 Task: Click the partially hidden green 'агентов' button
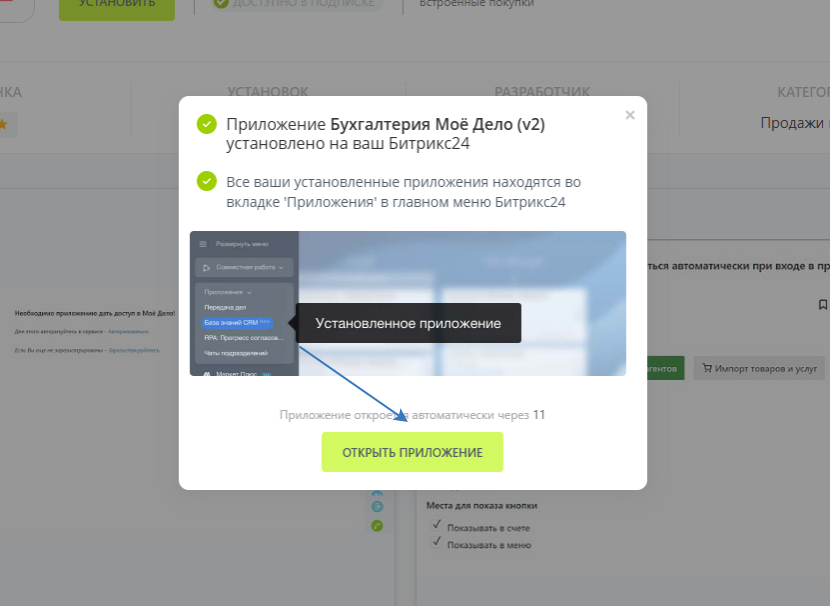click(x=665, y=368)
